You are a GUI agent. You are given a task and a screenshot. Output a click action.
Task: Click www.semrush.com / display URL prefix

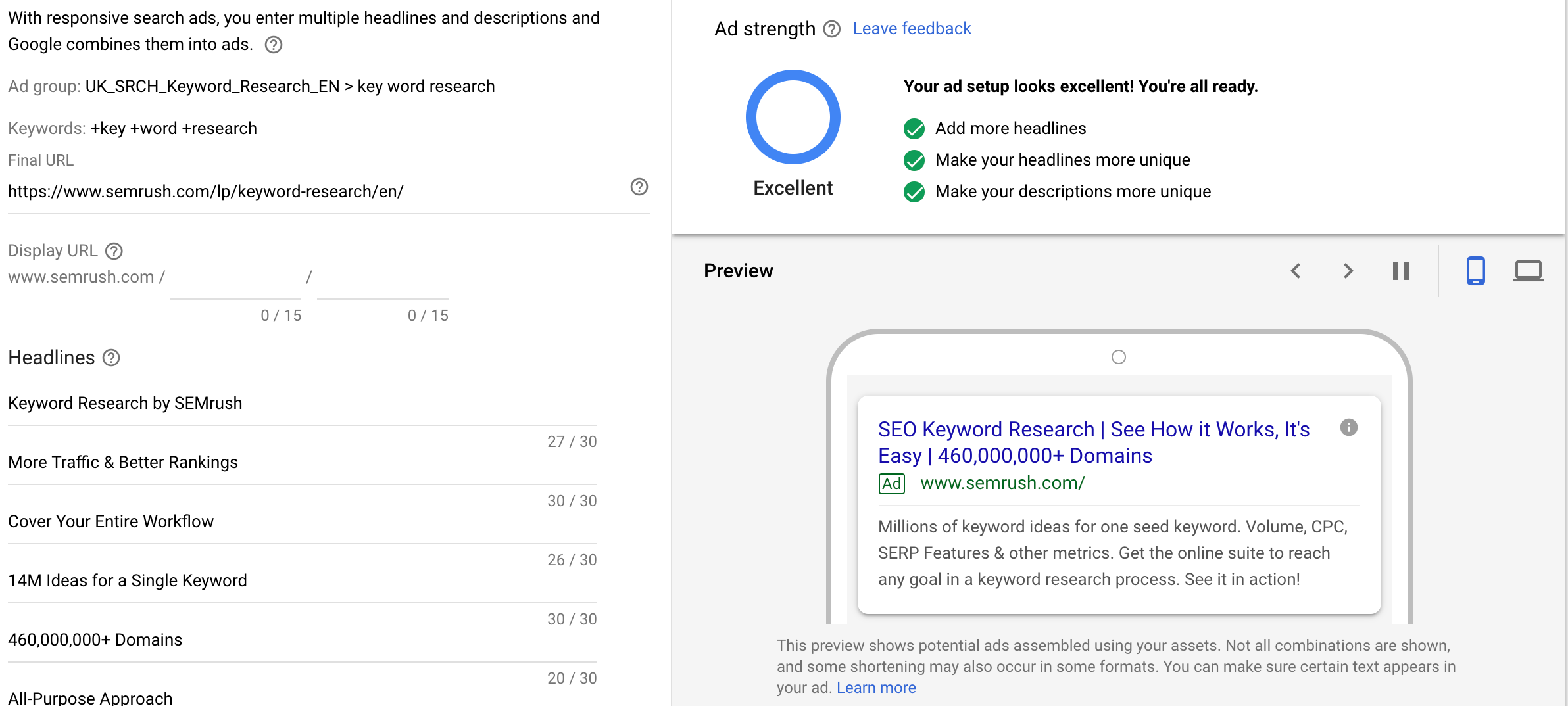pyautogui.click(x=86, y=277)
